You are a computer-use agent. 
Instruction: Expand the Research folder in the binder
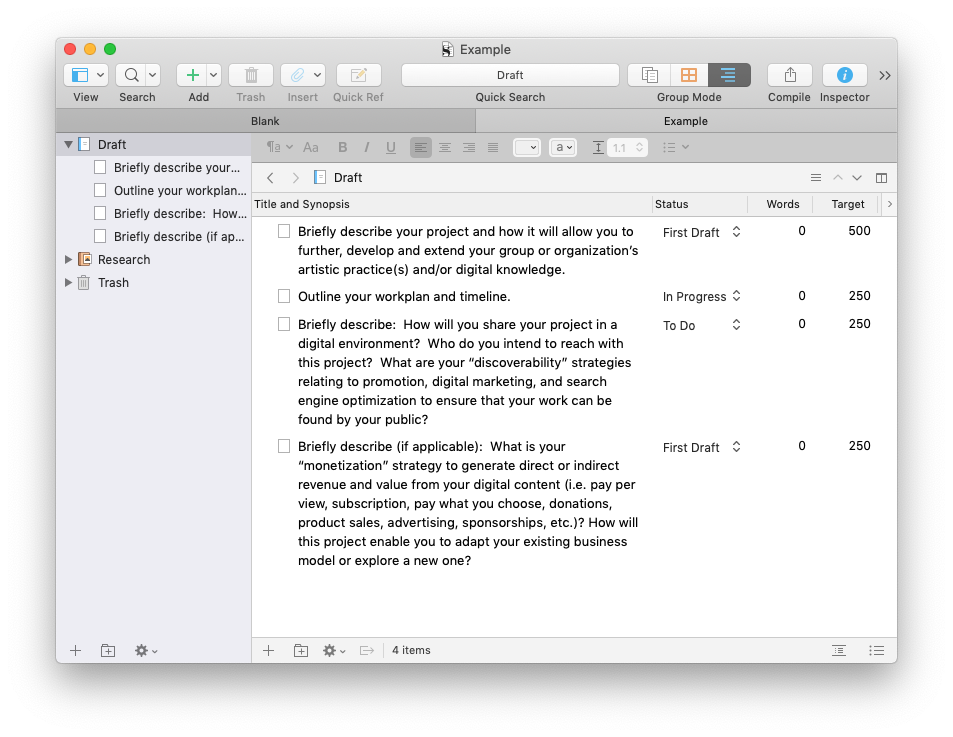click(68, 259)
